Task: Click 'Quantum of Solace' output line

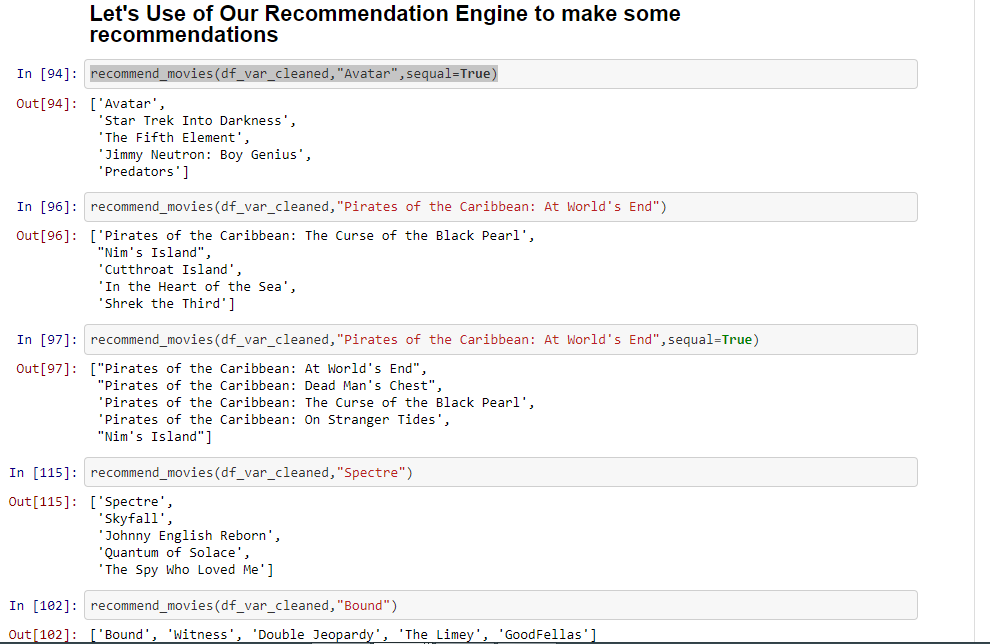Action: (x=173, y=553)
